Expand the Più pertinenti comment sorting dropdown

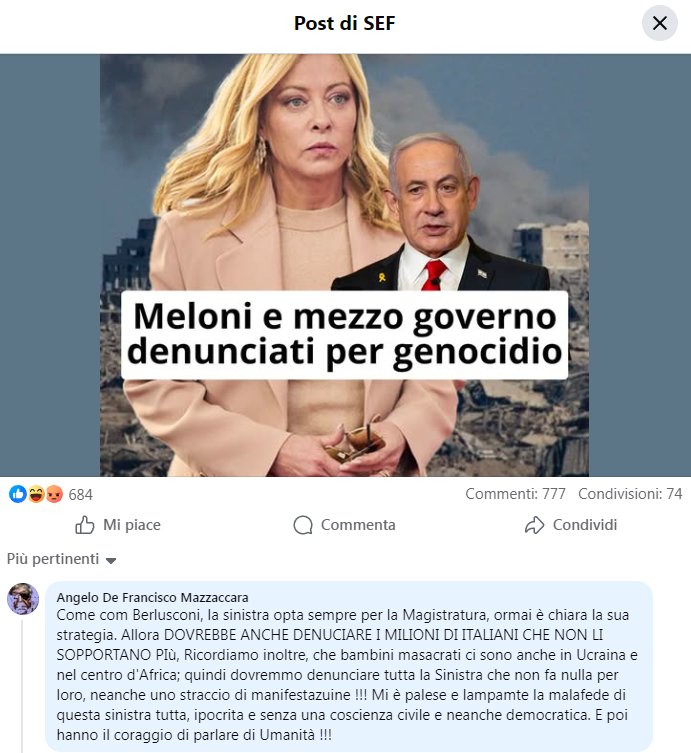click(61, 559)
